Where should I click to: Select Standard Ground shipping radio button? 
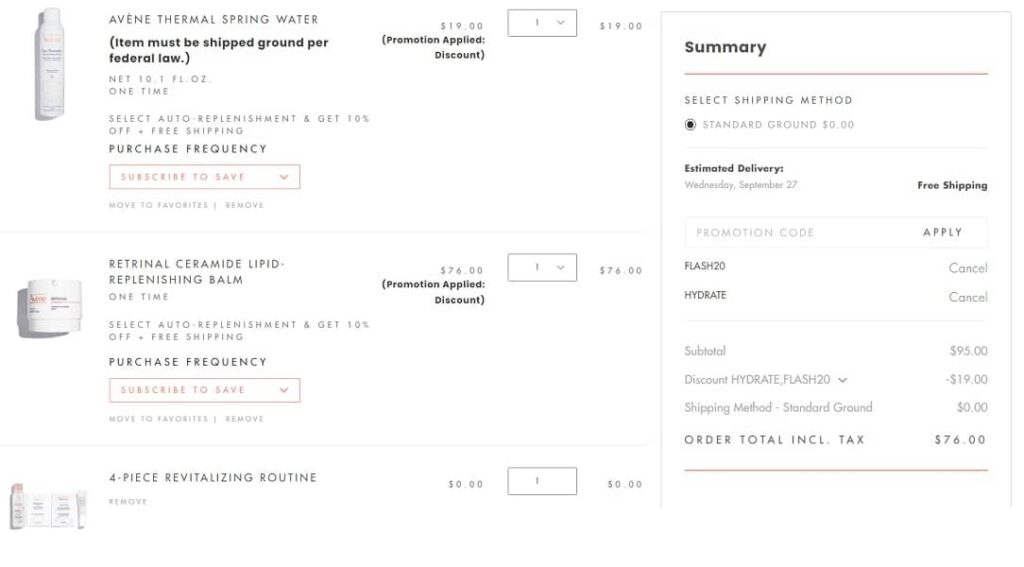pos(690,125)
